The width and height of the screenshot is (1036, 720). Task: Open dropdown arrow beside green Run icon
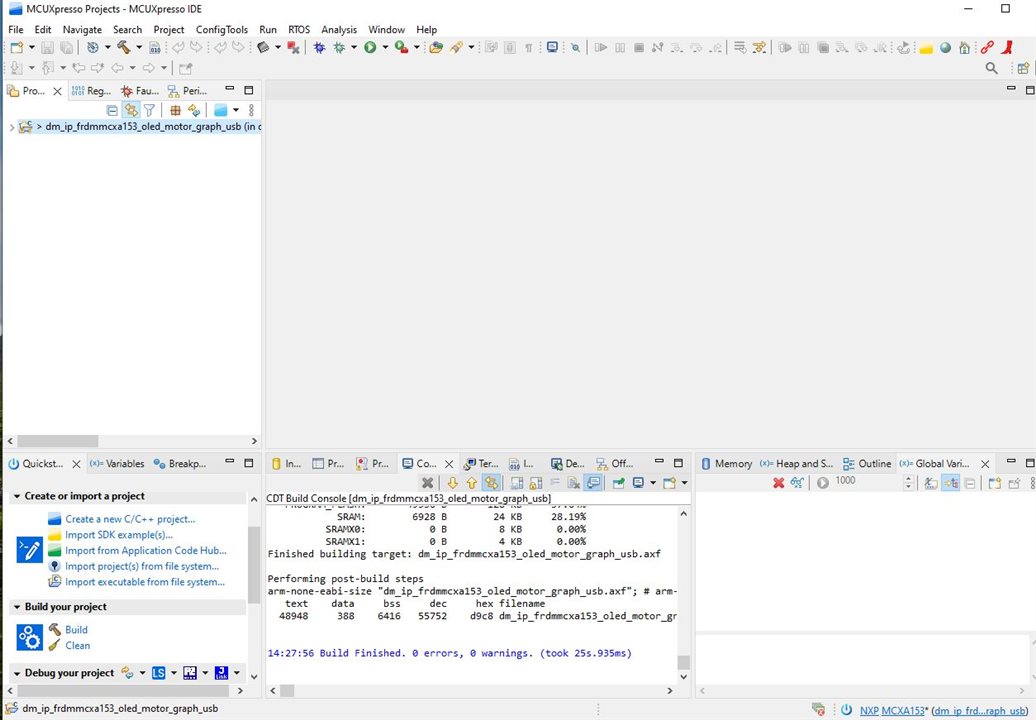pyautogui.click(x=385, y=47)
